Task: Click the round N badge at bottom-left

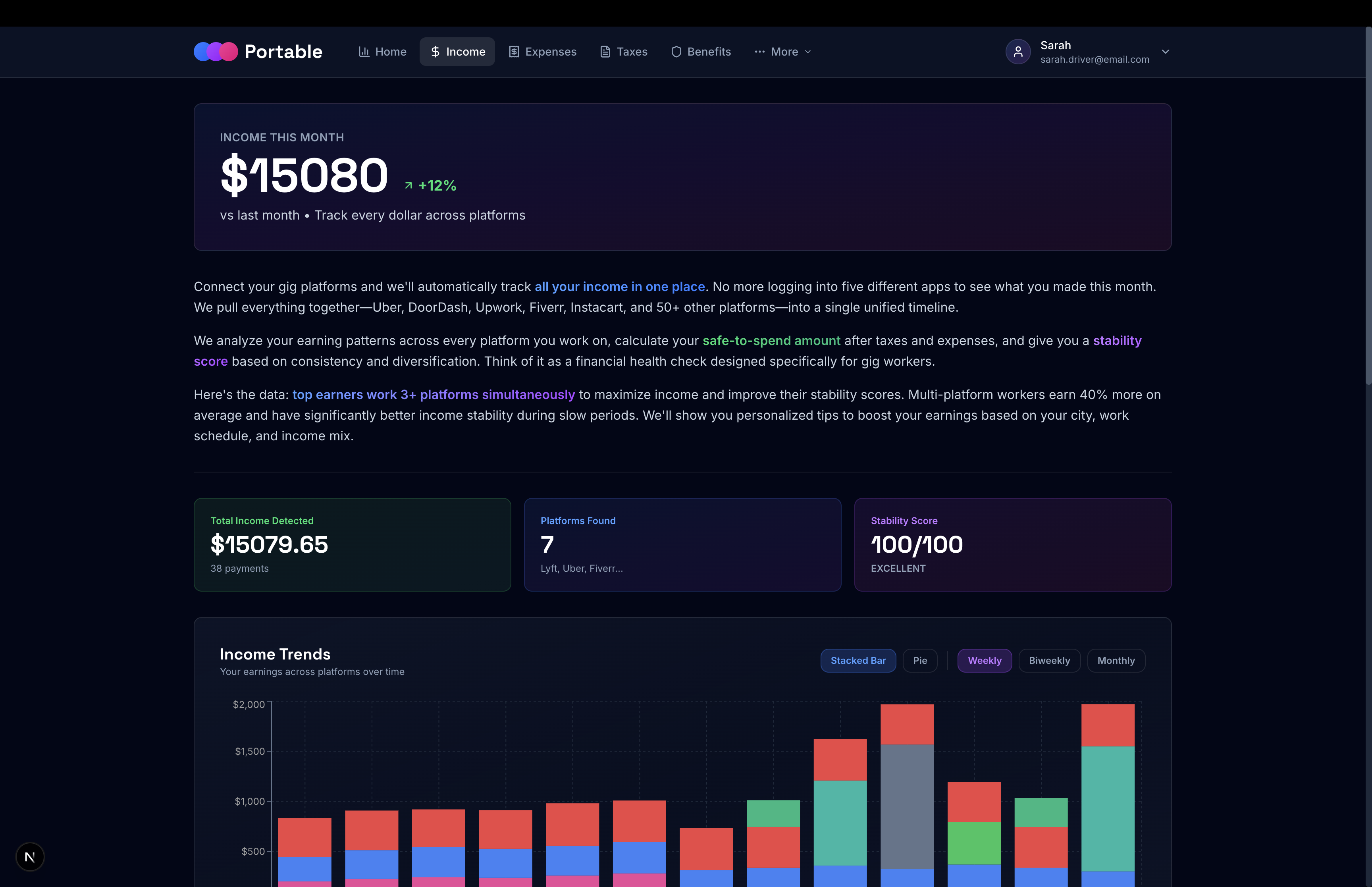Action: 30,856
